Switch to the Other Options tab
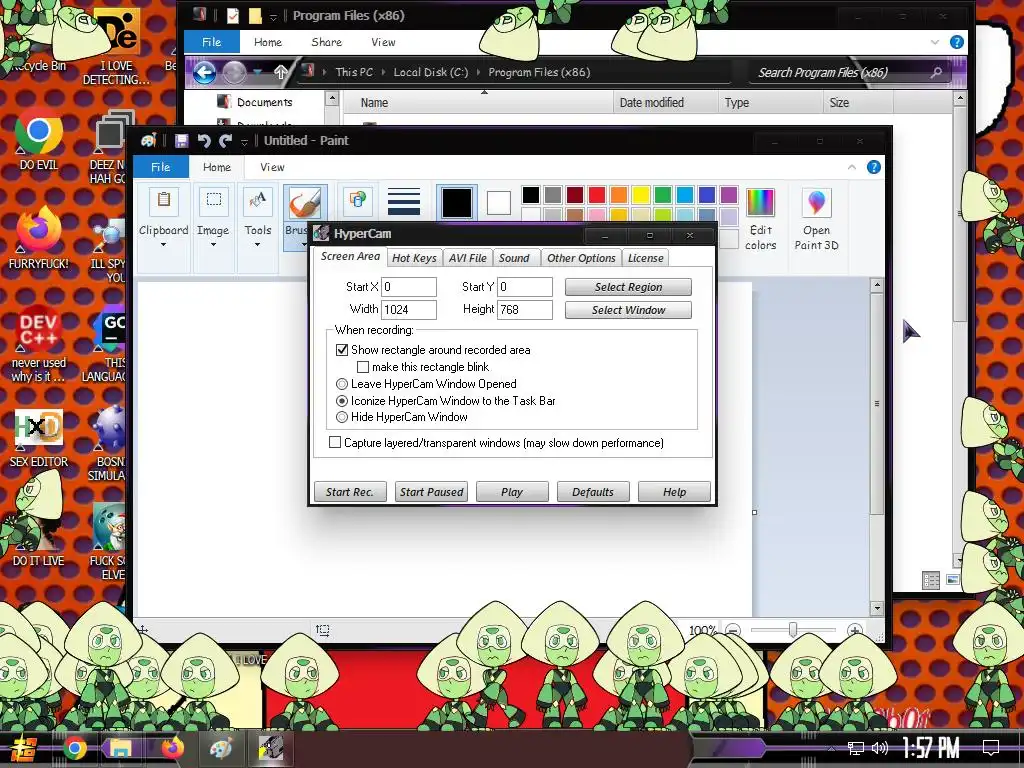The image size is (1024, 768). click(x=581, y=258)
